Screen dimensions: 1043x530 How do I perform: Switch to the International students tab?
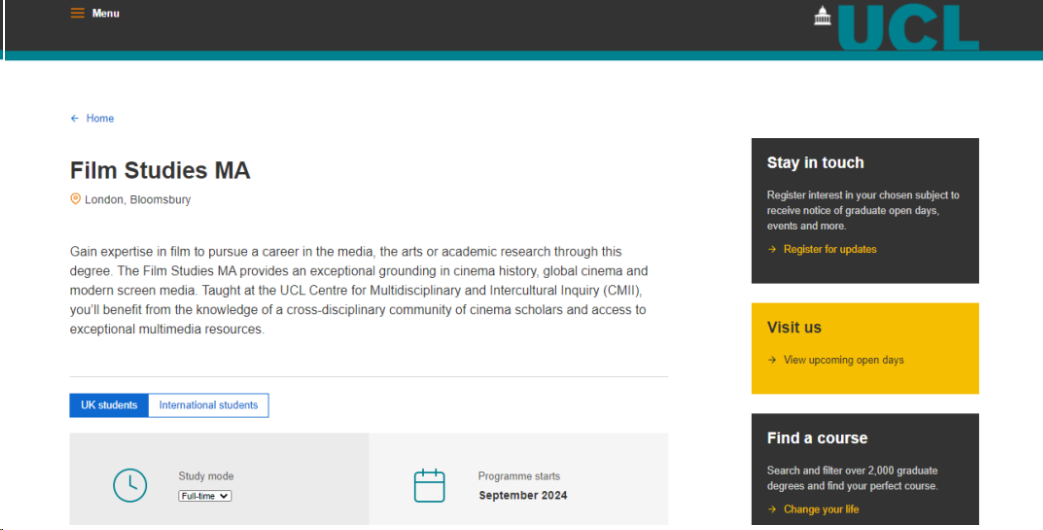pyautogui.click(x=208, y=405)
